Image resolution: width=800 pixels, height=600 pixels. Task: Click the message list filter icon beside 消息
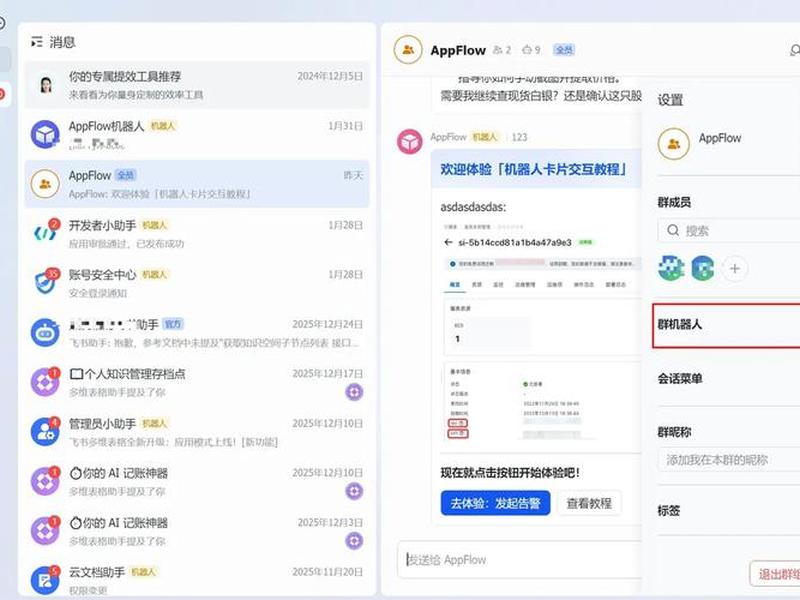coord(37,42)
